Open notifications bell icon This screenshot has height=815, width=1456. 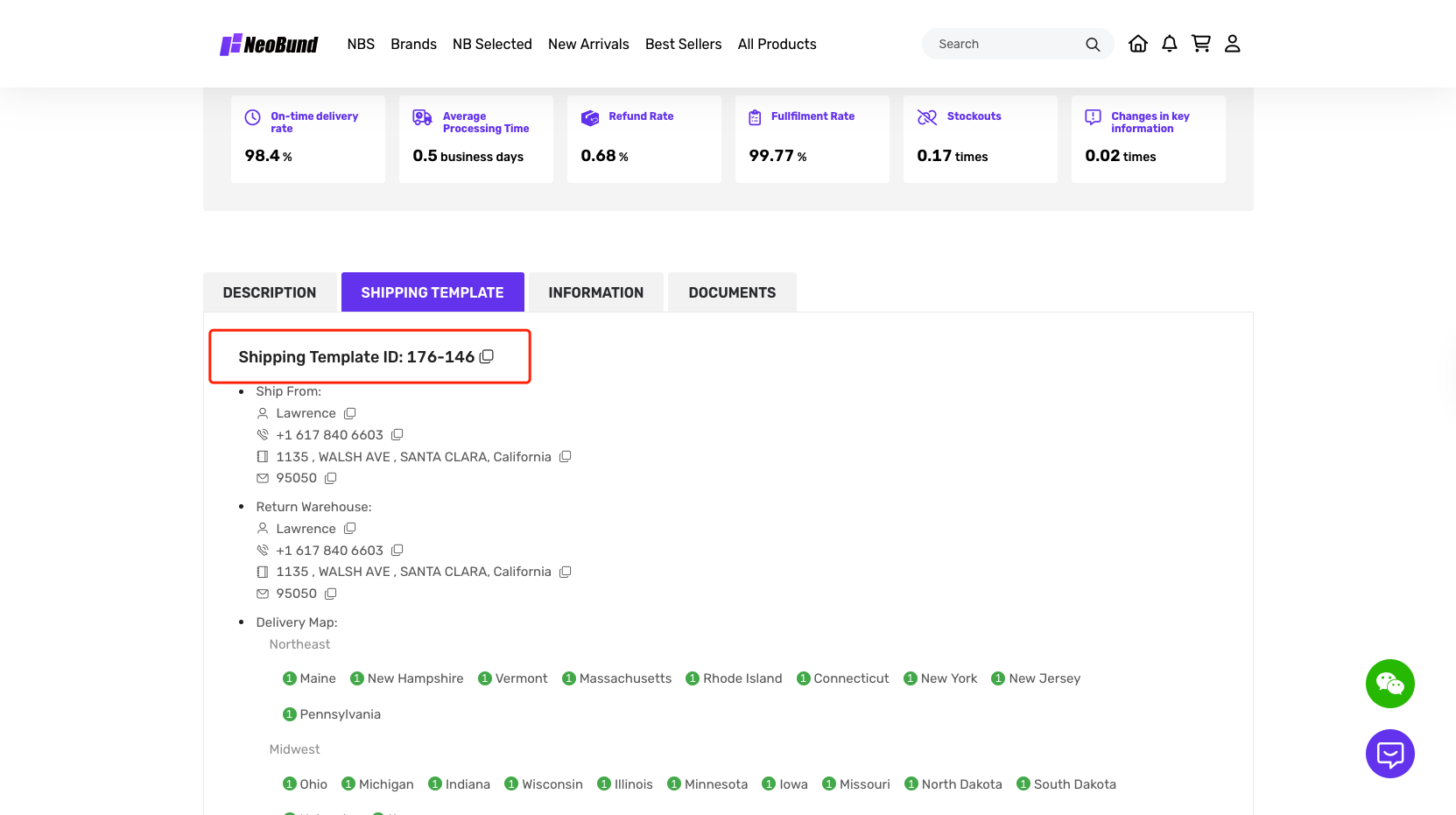[1169, 44]
